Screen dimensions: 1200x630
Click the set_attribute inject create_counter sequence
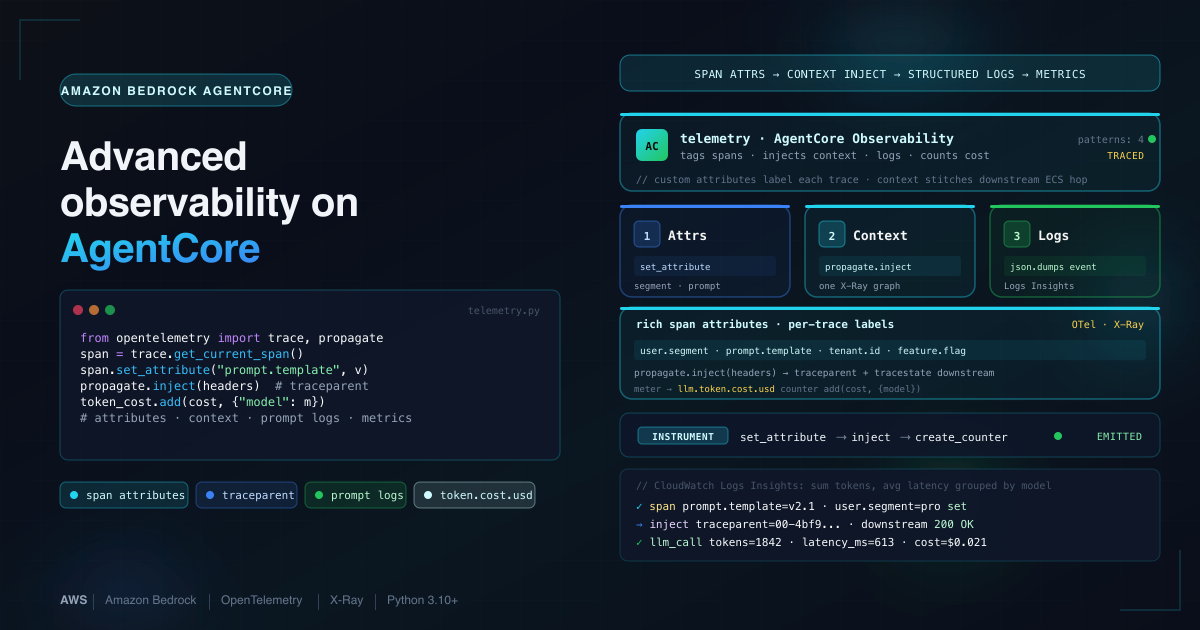tap(874, 437)
